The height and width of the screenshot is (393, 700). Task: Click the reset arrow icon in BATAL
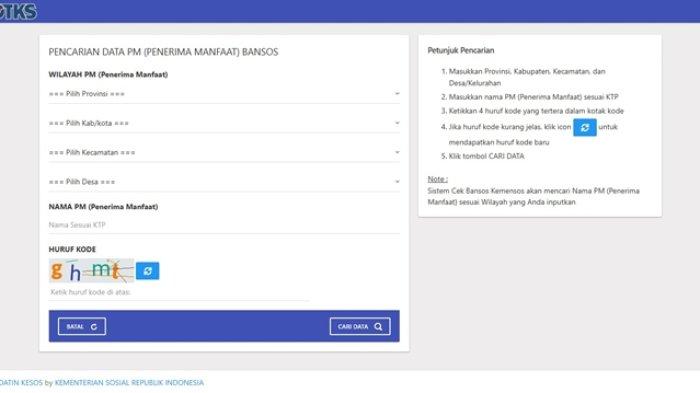(94, 326)
